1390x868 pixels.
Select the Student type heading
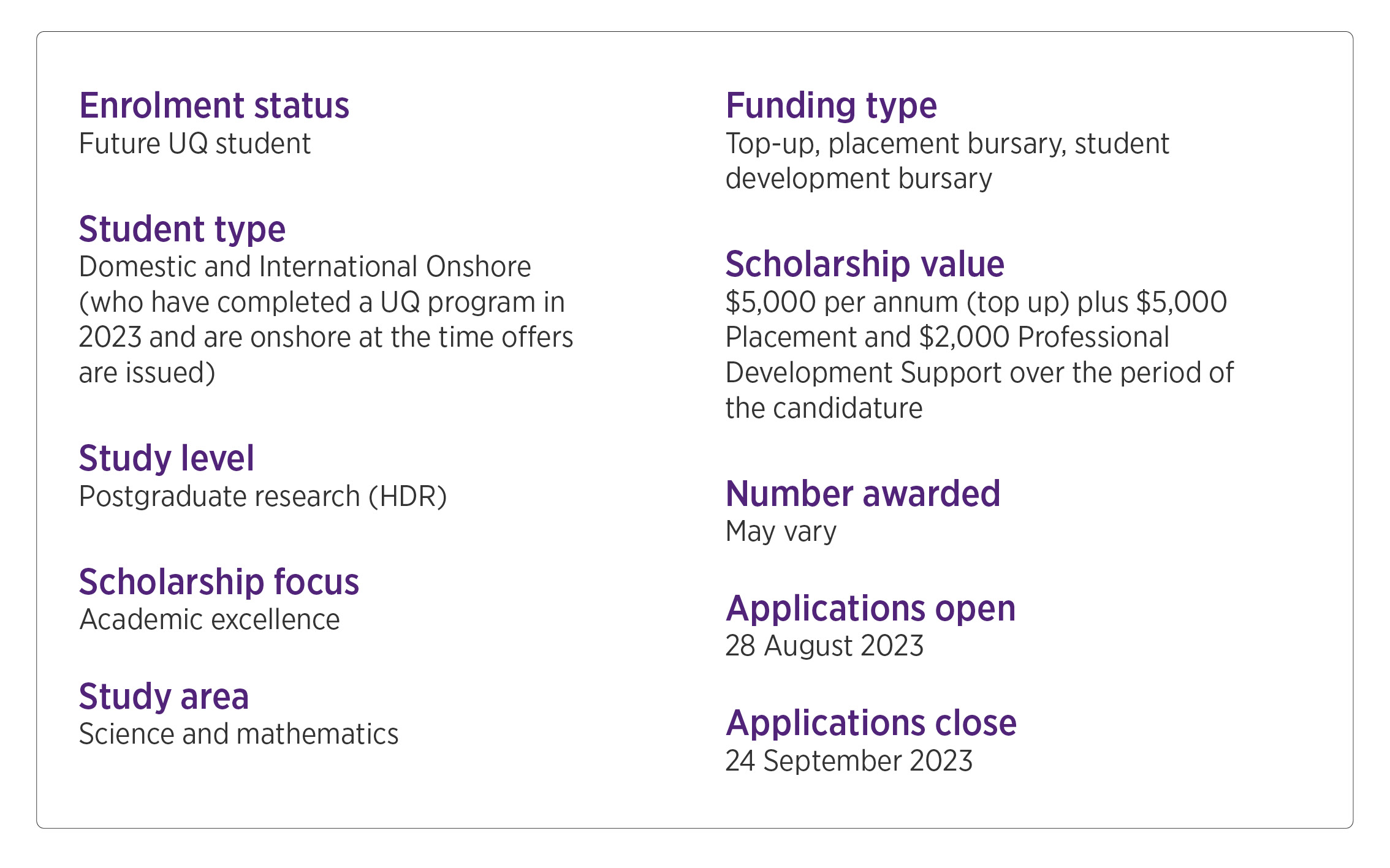tap(182, 230)
